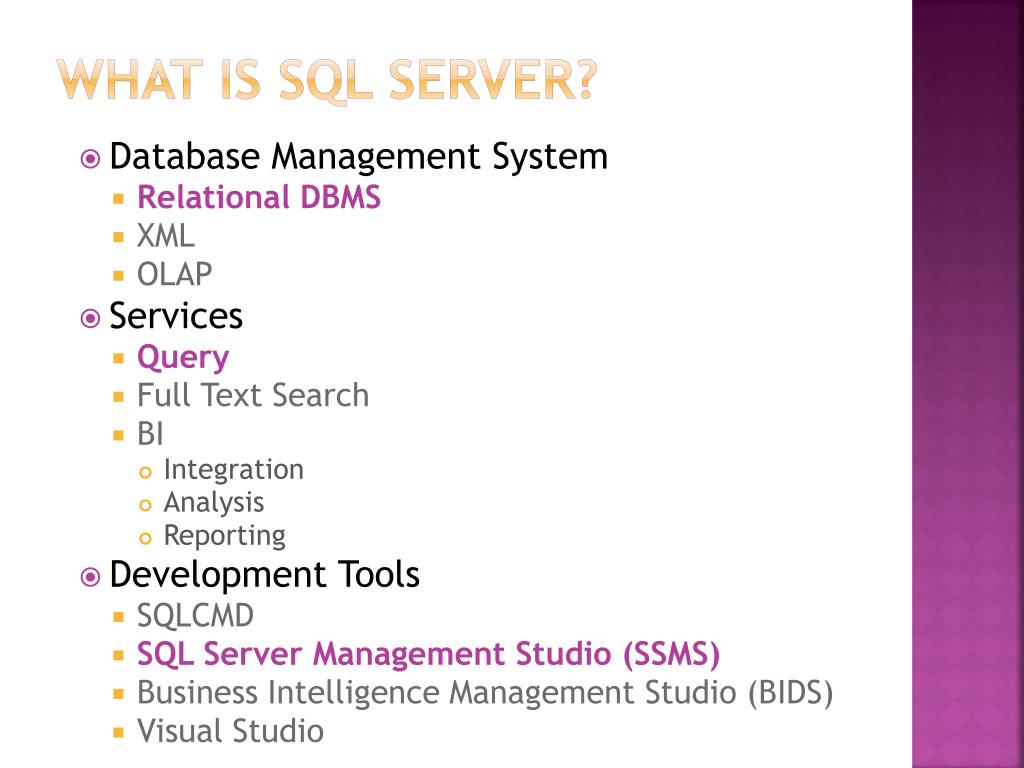The image size is (1024, 768).
Task: Select the 'OLAP' bullet text
Action: pos(174,274)
